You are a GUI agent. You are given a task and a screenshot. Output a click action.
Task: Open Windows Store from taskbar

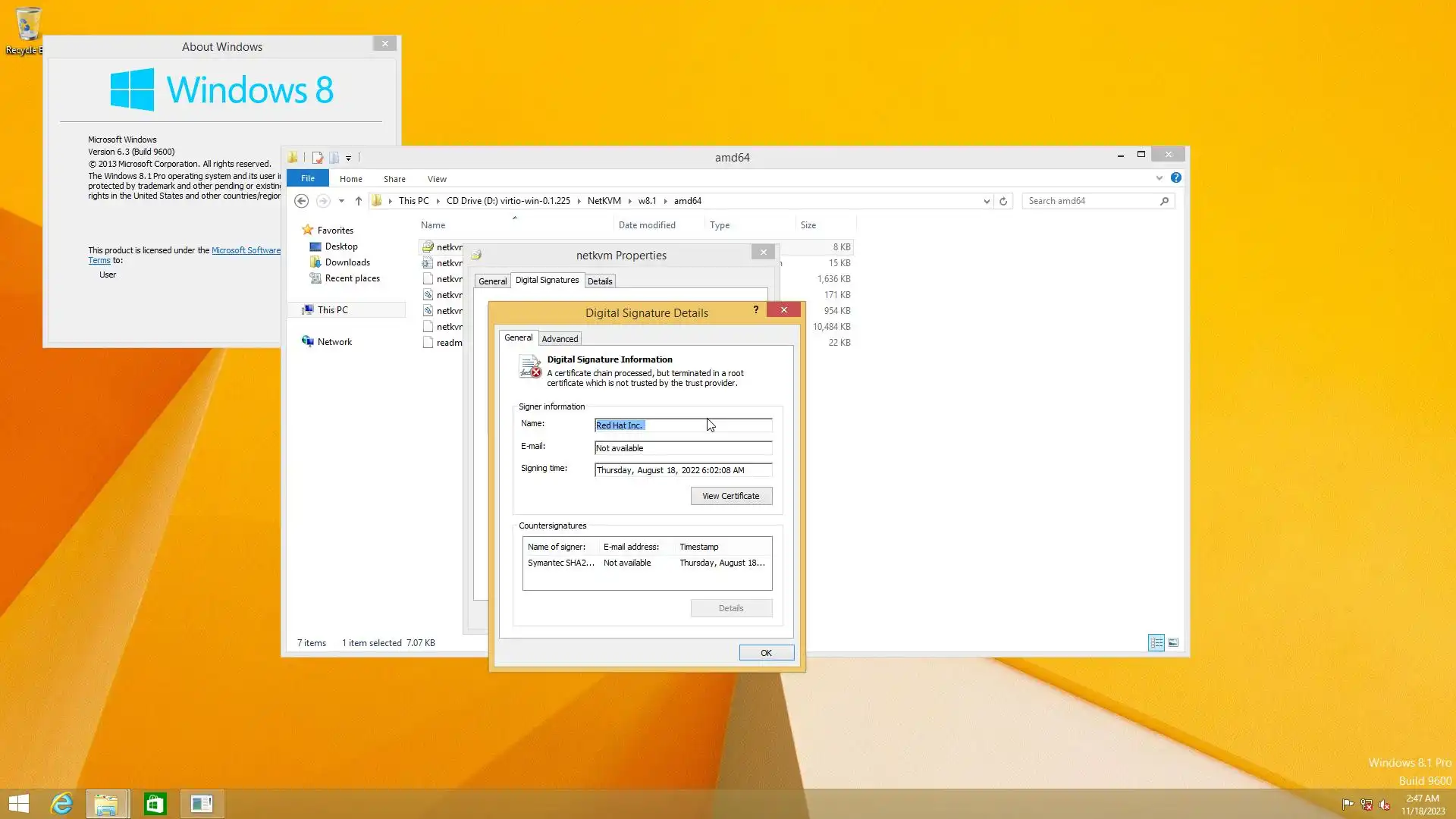pyautogui.click(x=155, y=804)
